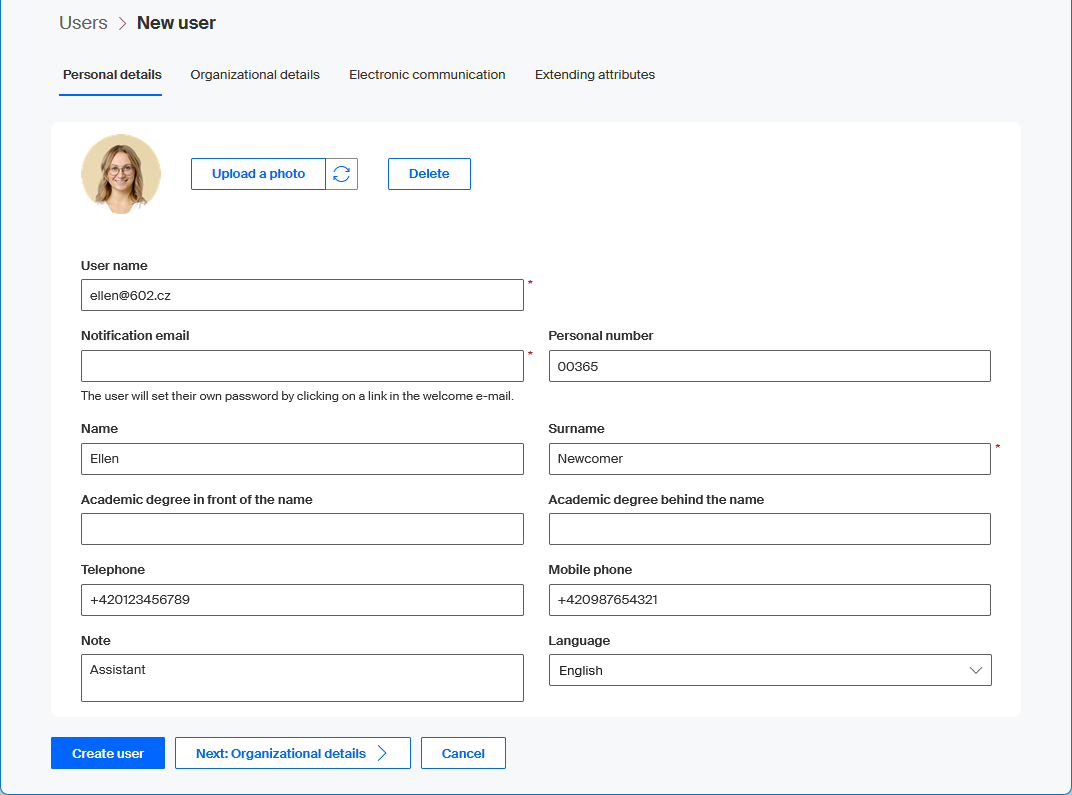Cancel the new user form
Viewport: 1072px width, 795px height.
[x=463, y=753]
